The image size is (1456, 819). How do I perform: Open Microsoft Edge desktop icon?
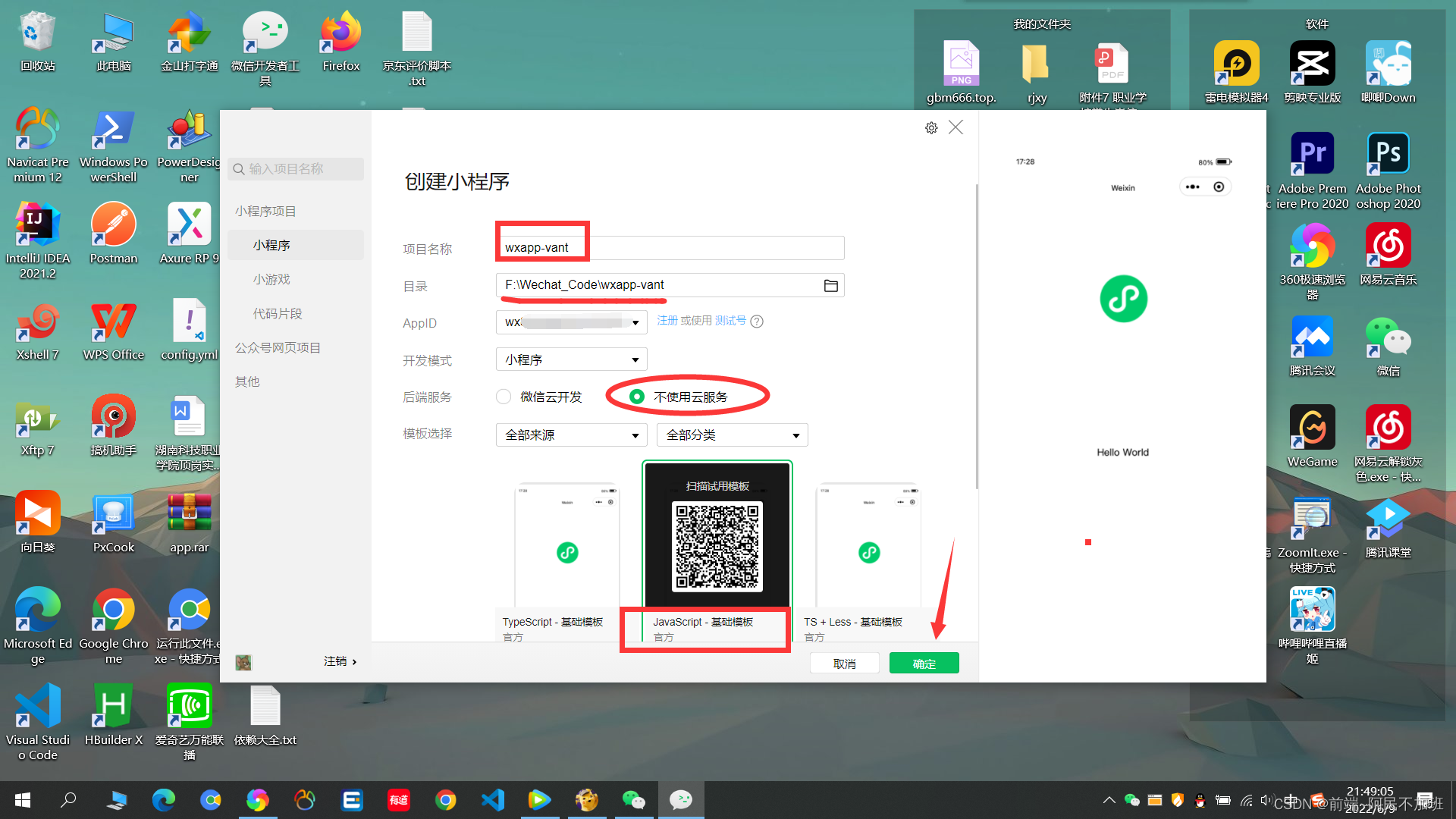[x=38, y=626]
